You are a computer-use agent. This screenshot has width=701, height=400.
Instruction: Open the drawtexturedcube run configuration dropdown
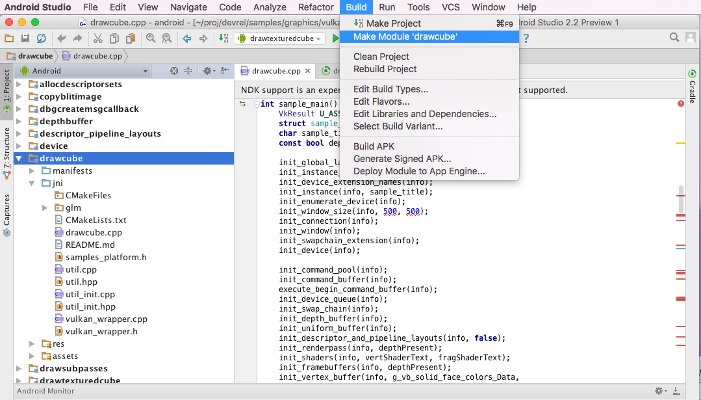(x=279, y=38)
